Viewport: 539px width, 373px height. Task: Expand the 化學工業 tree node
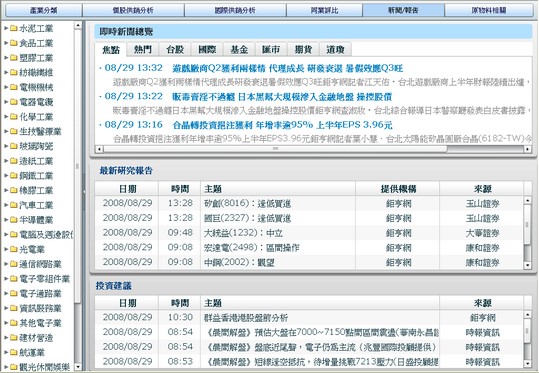(6, 117)
